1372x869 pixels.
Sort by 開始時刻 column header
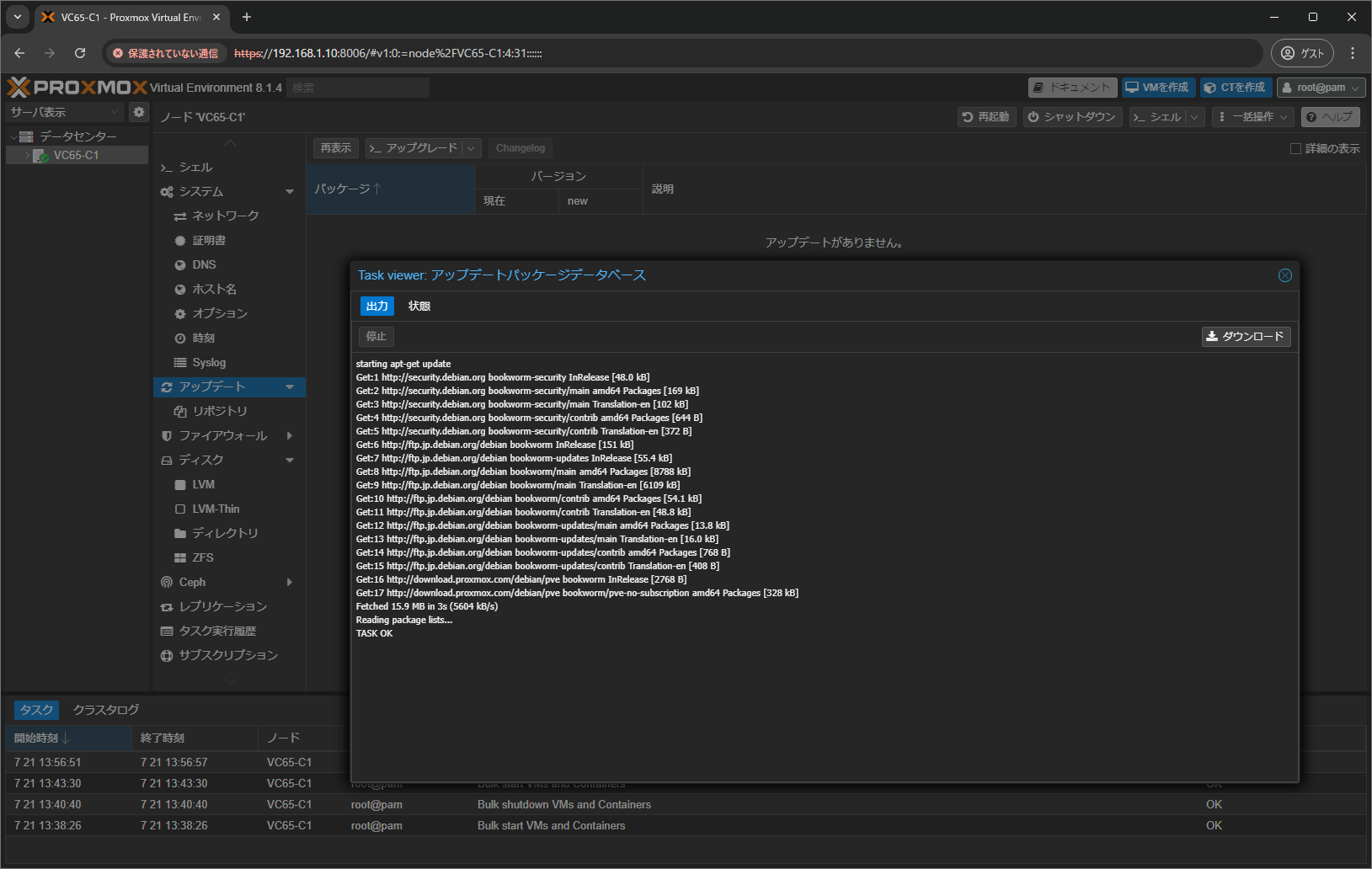click(68, 738)
